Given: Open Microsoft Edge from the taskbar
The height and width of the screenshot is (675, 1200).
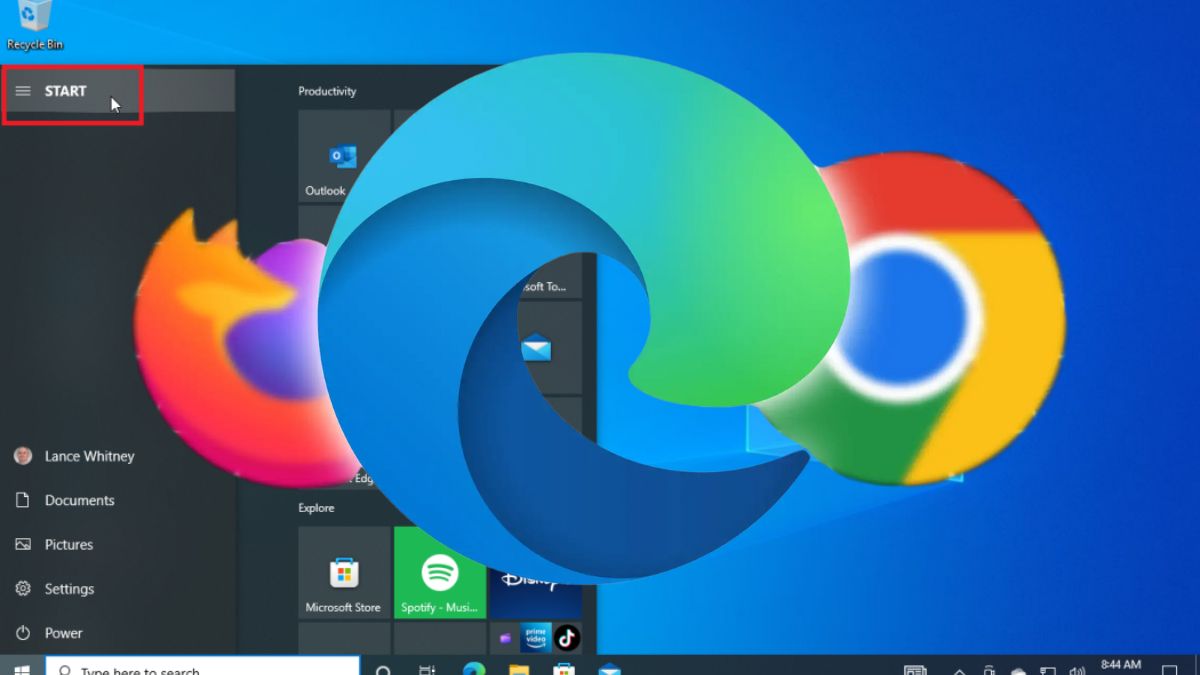Looking at the screenshot, I should (x=473, y=669).
